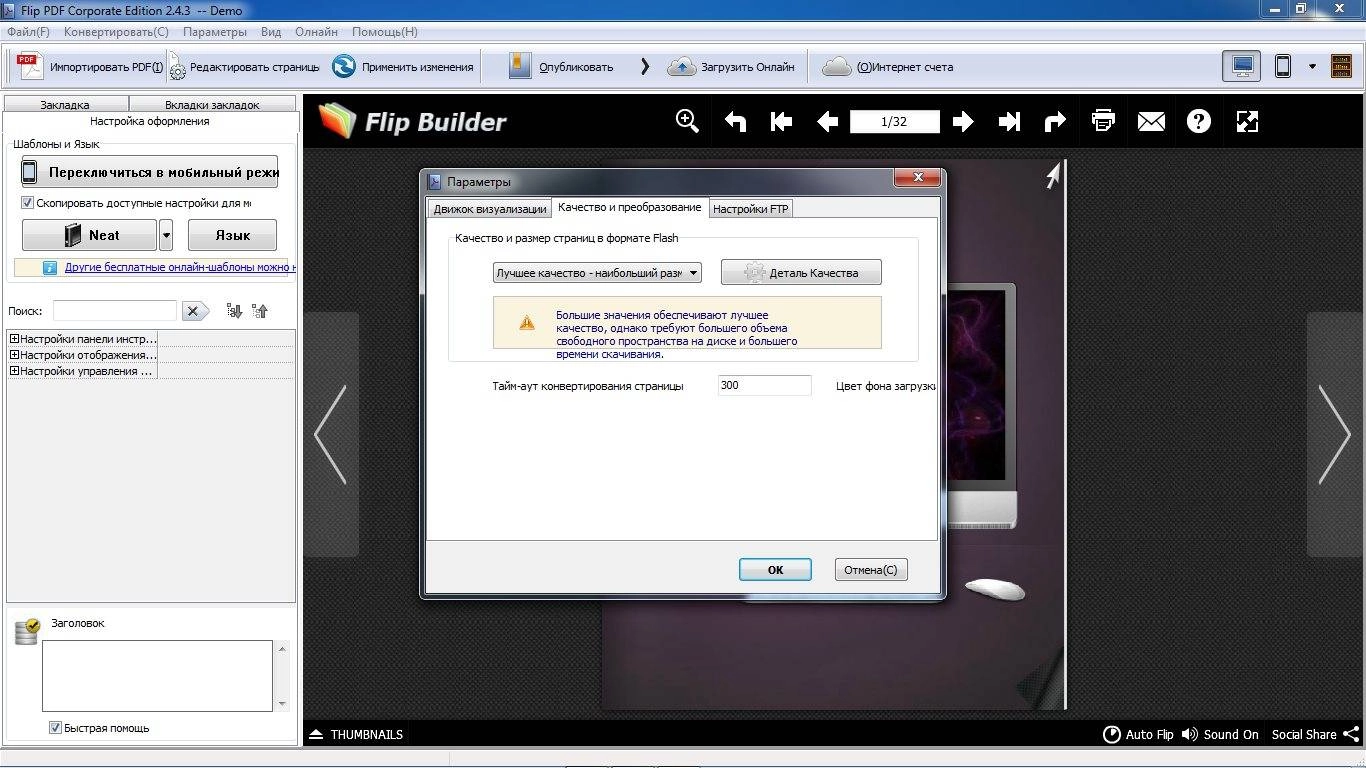Click Переключиться в мобильный режим button
This screenshot has width=1366, height=768.
click(x=149, y=172)
